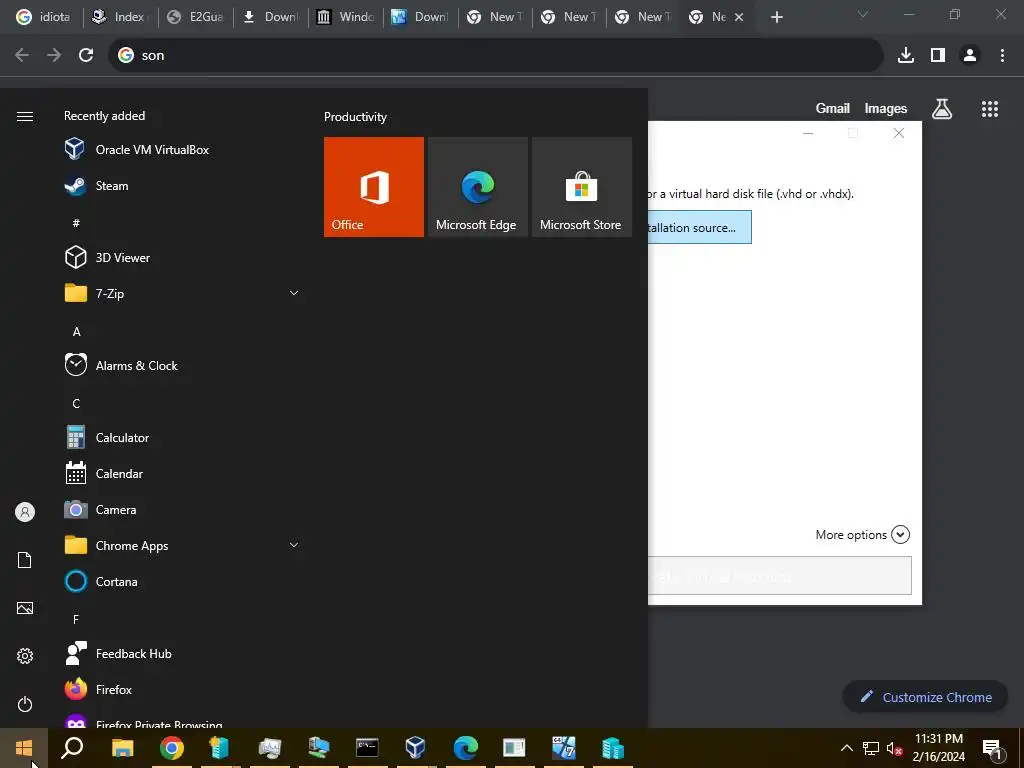Open Chrome downloads icon
1024x768 pixels.
tap(906, 56)
